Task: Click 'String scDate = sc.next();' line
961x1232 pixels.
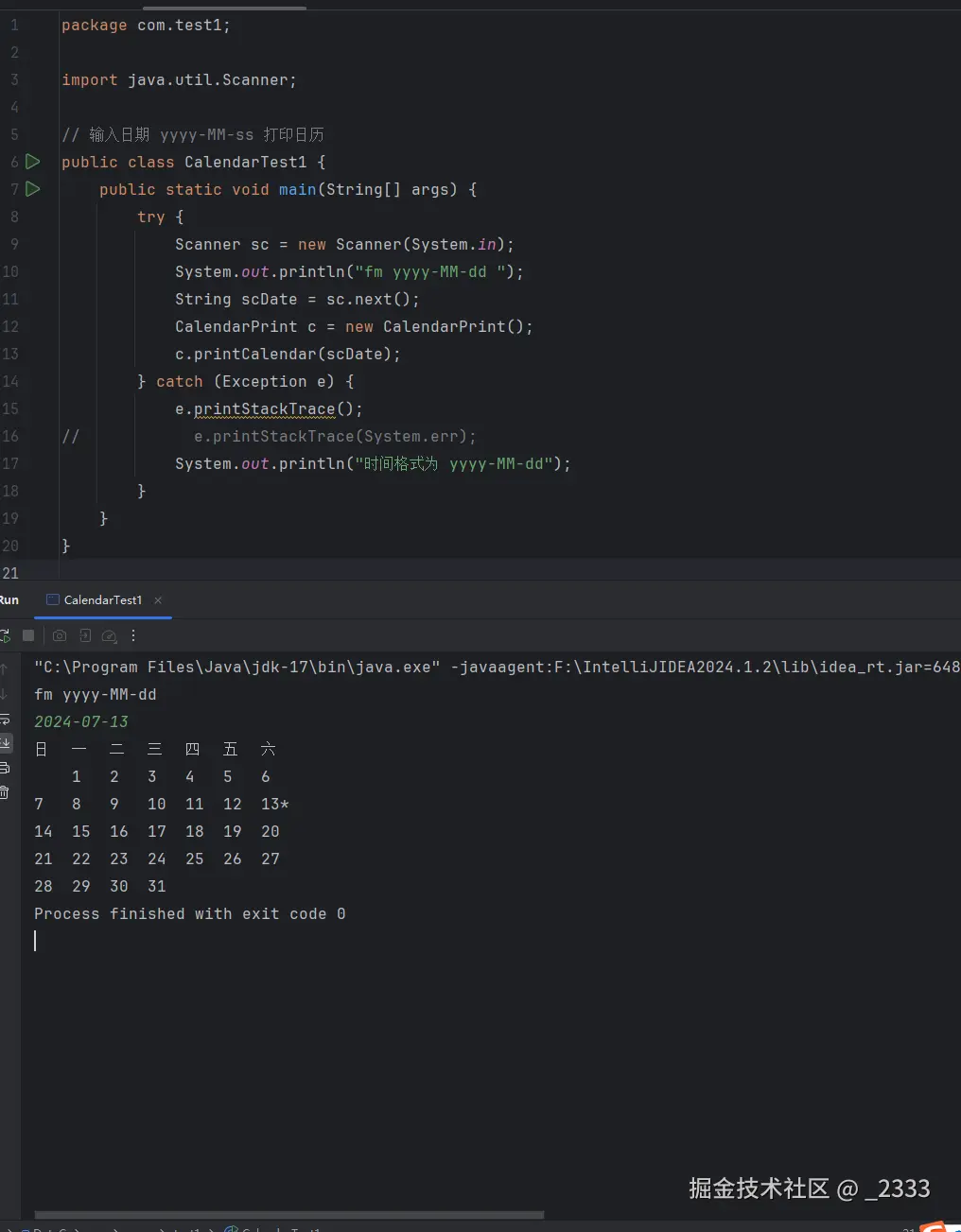Action: [297, 300]
